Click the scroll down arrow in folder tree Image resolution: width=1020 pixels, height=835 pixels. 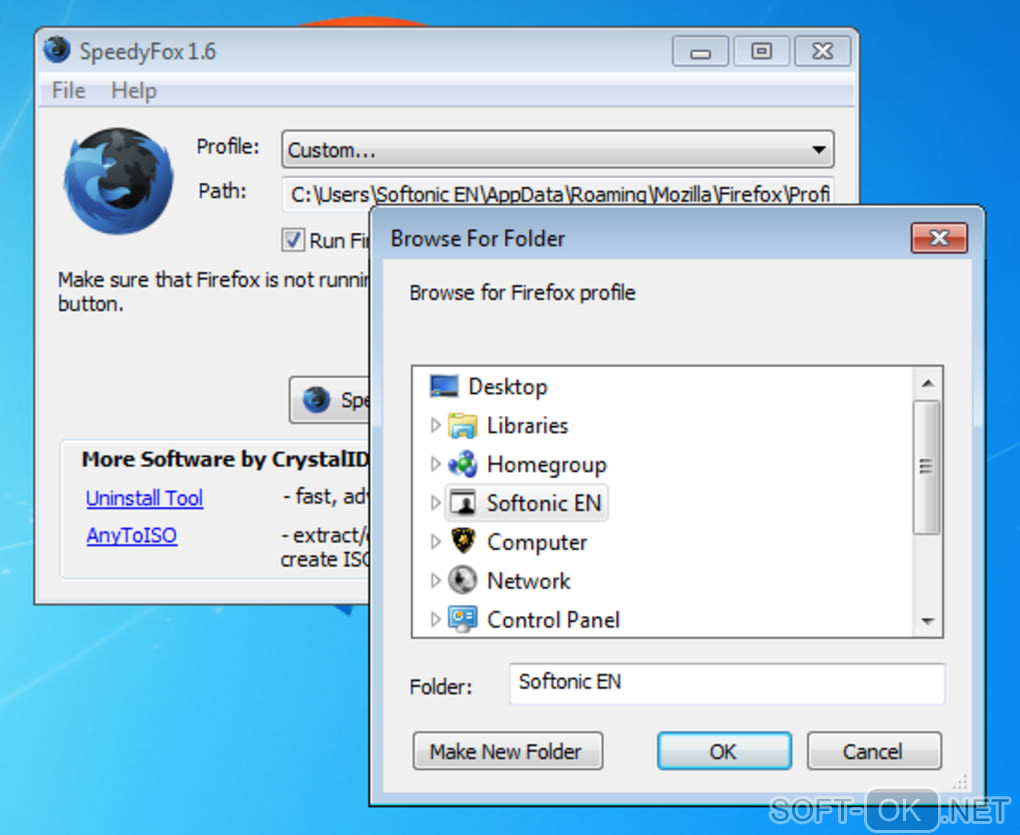928,621
